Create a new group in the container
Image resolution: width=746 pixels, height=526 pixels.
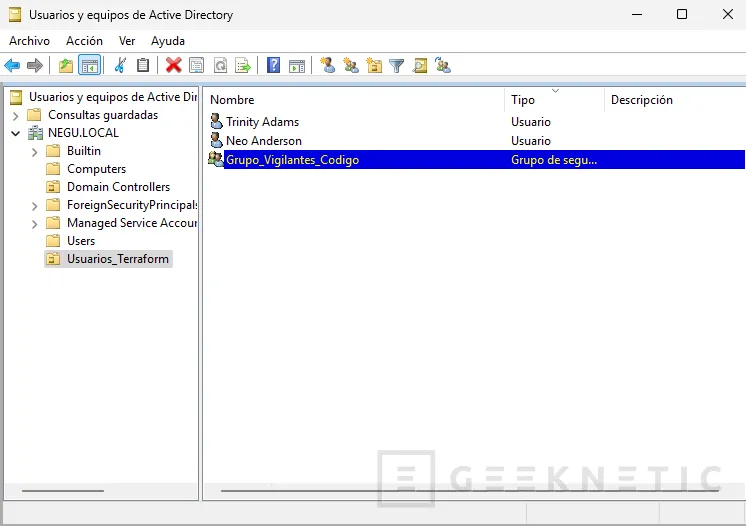(351, 65)
